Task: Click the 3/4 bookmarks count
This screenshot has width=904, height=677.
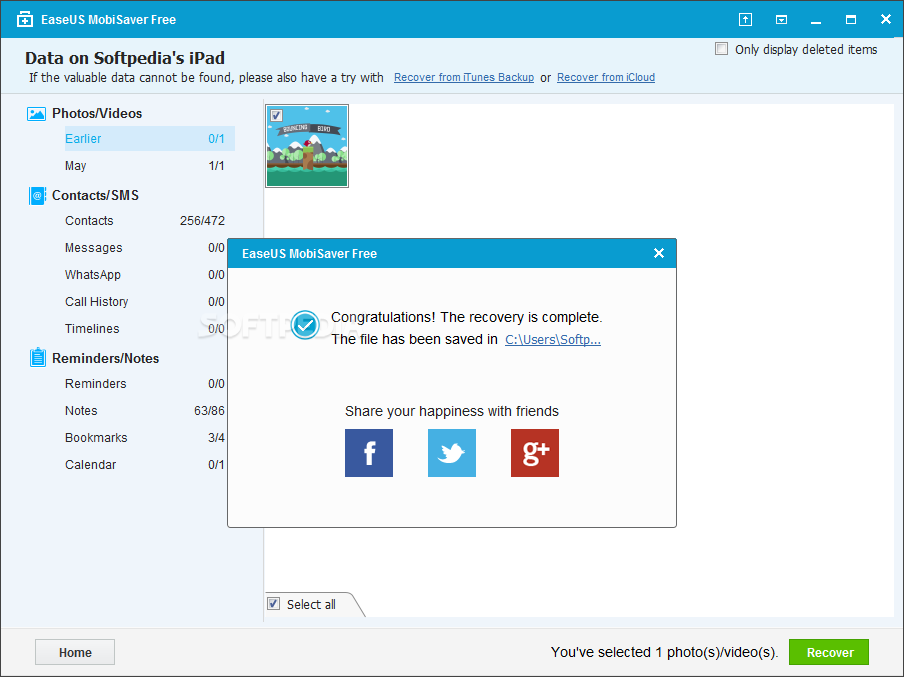Action: (216, 438)
